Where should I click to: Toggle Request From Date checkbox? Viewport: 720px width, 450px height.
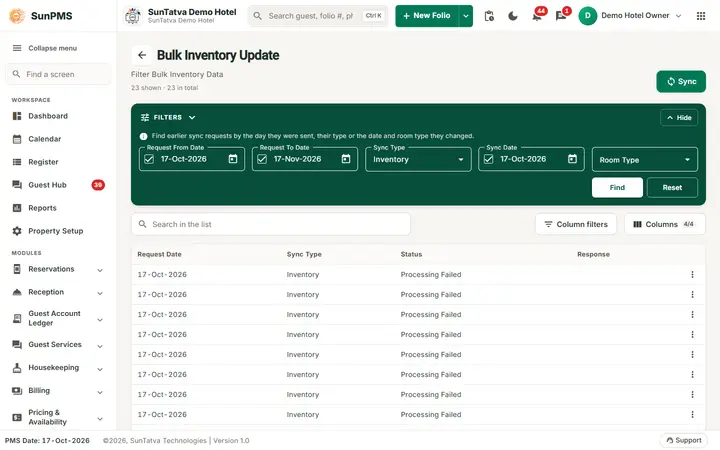click(x=149, y=159)
